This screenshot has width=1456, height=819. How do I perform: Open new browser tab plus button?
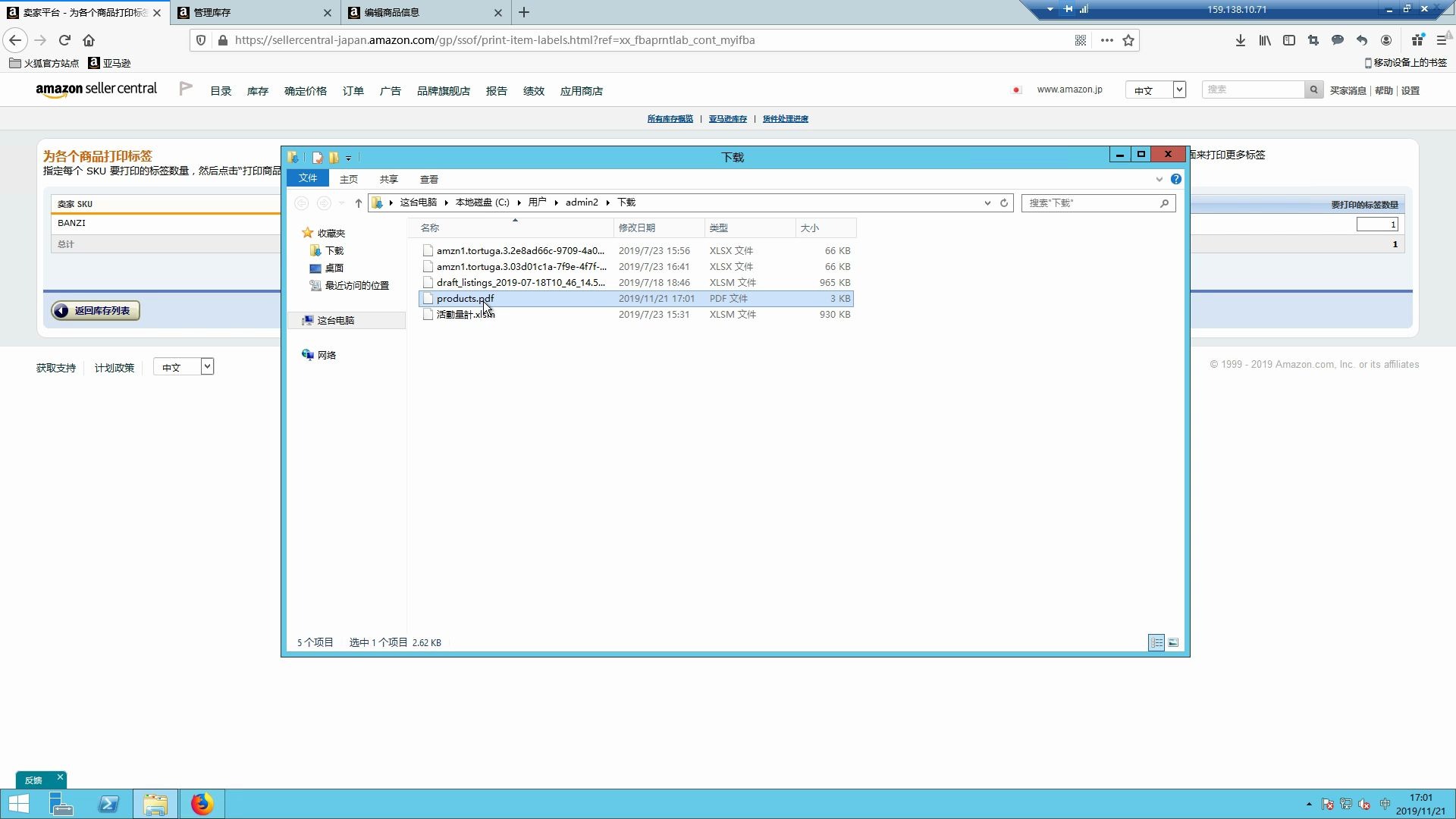point(524,12)
